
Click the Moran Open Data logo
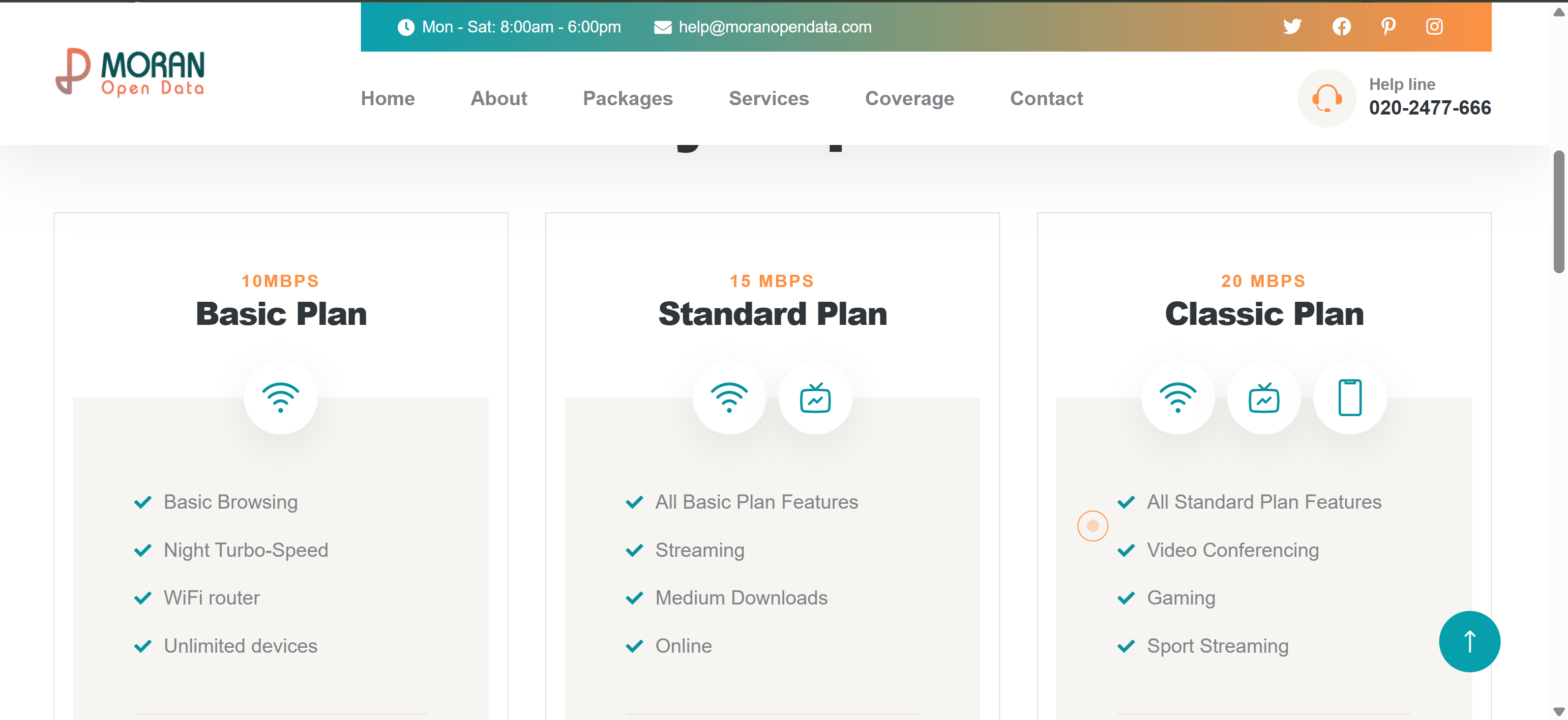(130, 72)
